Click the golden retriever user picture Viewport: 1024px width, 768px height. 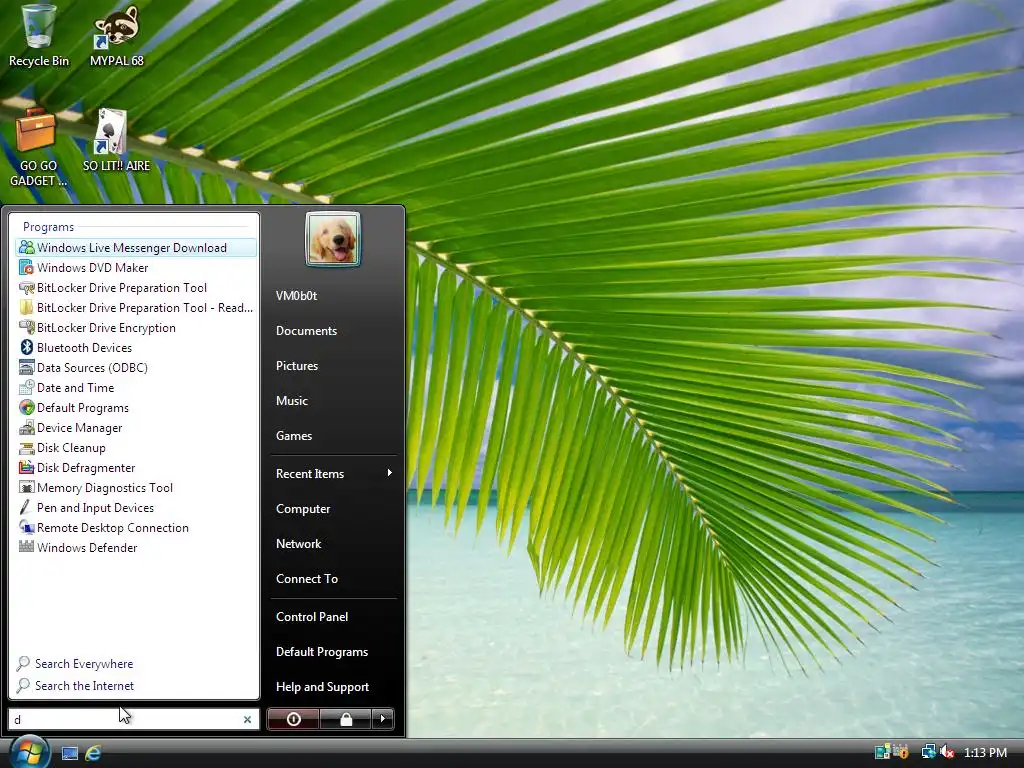[x=332, y=239]
